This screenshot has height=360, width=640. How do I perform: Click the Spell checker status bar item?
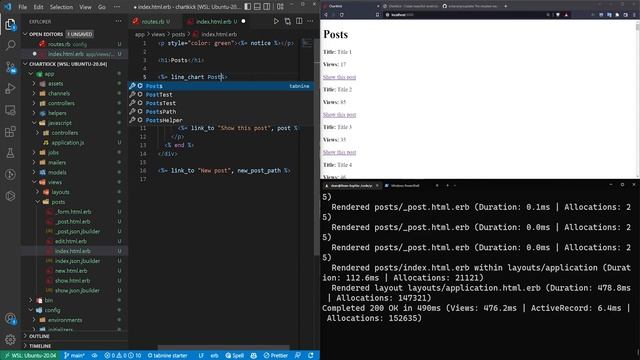235,356
